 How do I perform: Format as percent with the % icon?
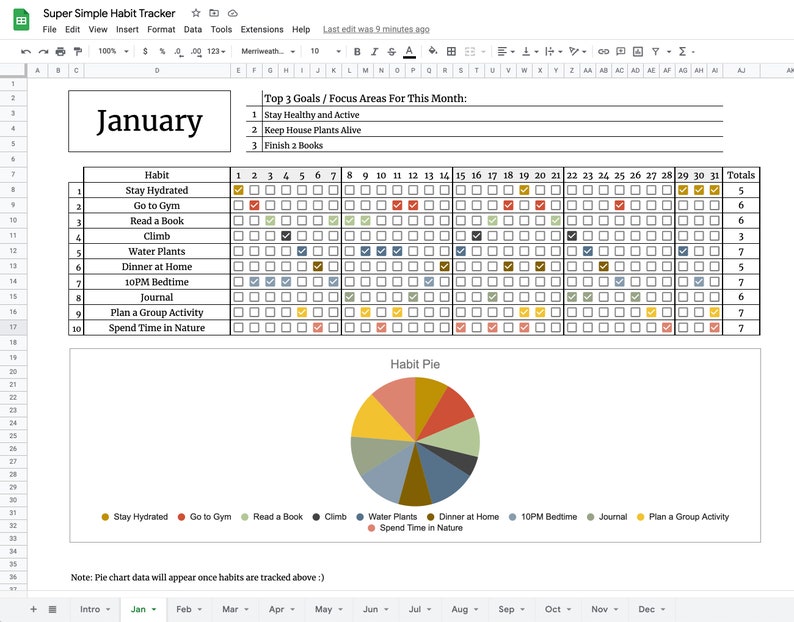click(x=162, y=51)
